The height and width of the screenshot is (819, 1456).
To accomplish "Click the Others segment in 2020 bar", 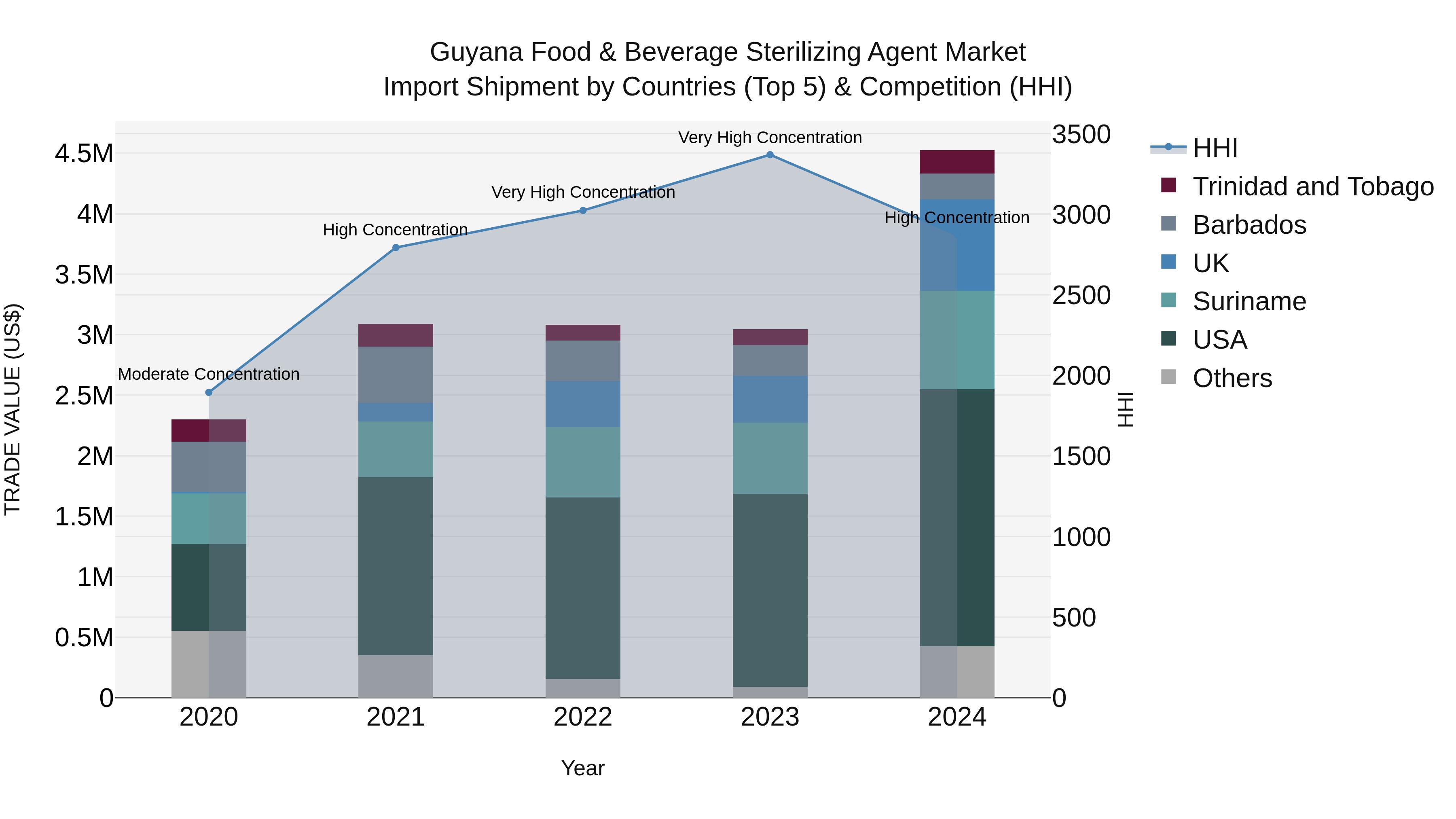I will click(x=209, y=664).
